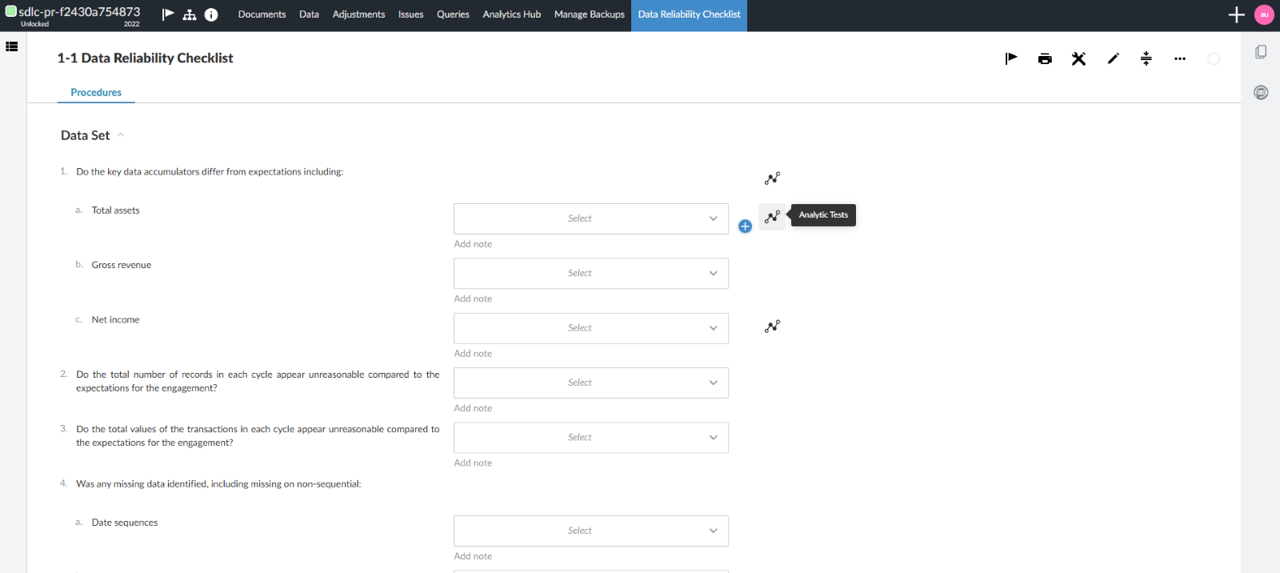Click the print icon in the checklist toolbar
The image size is (1280, 573).
pyautogui.click(x=1045, y=59)
